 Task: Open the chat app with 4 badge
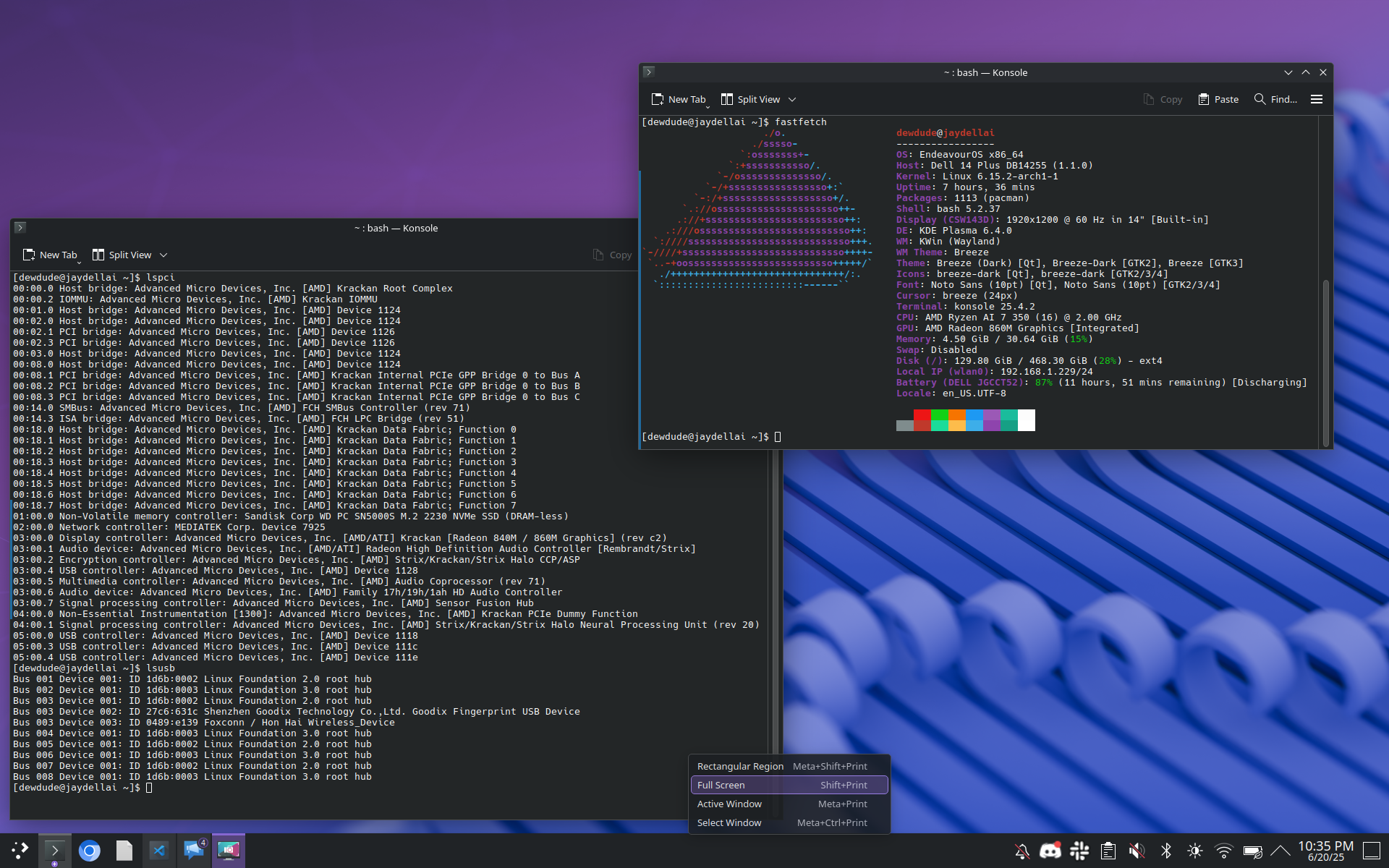194,851
